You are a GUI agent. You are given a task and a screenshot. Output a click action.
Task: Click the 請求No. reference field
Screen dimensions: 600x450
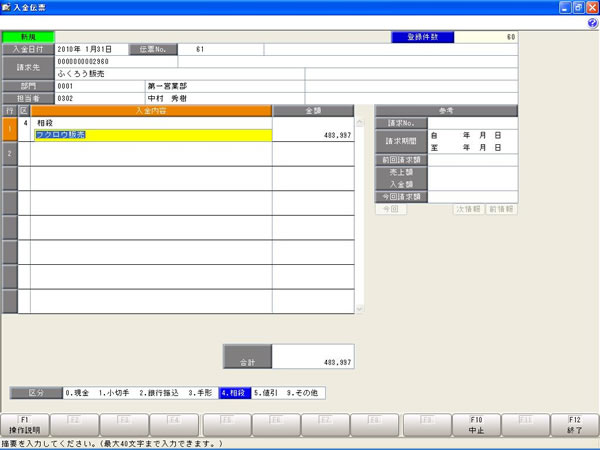473,123
